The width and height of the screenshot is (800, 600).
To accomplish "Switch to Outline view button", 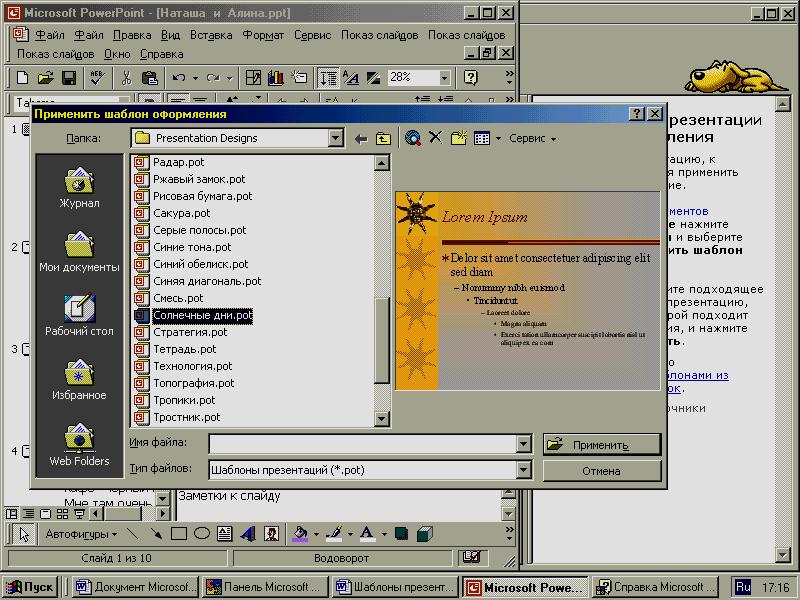I will (x=29, y=514).
